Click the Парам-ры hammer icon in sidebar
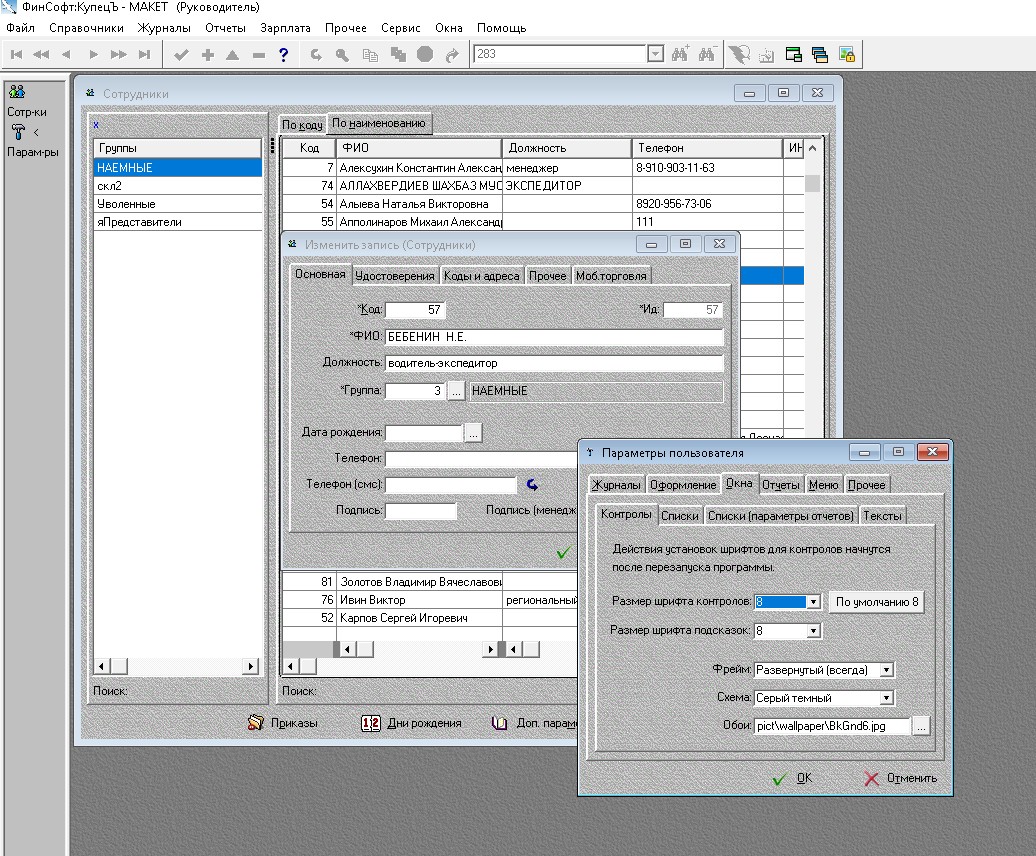This screenshot has width=1036, height=856. pyautogui.click(x=17, y=132)
